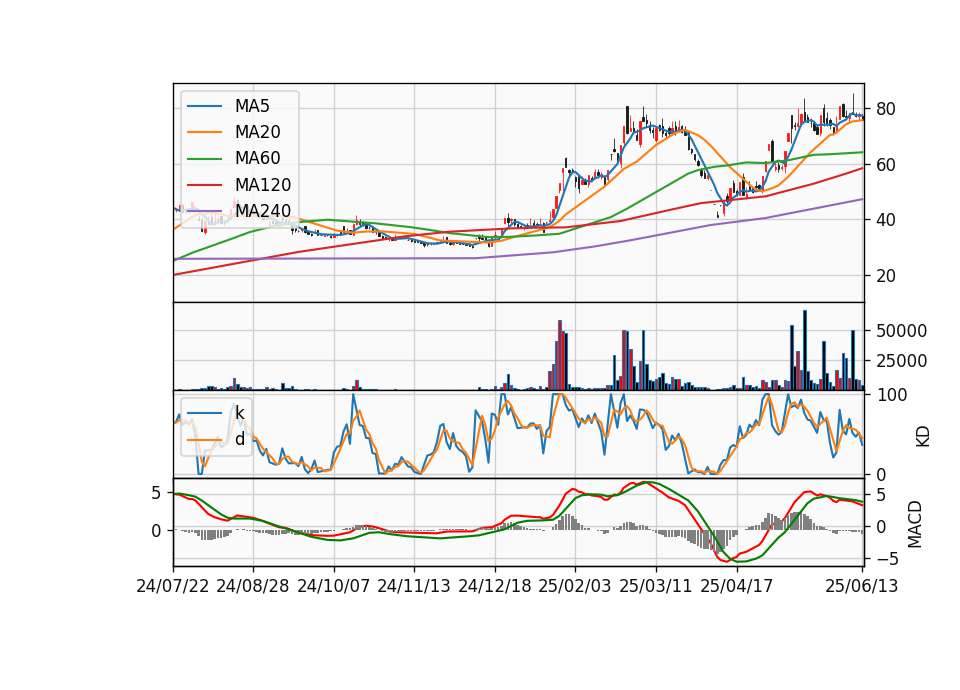Click the price axis value 40
This screenshot has width=960, height=690.
[x=885, y=220]
